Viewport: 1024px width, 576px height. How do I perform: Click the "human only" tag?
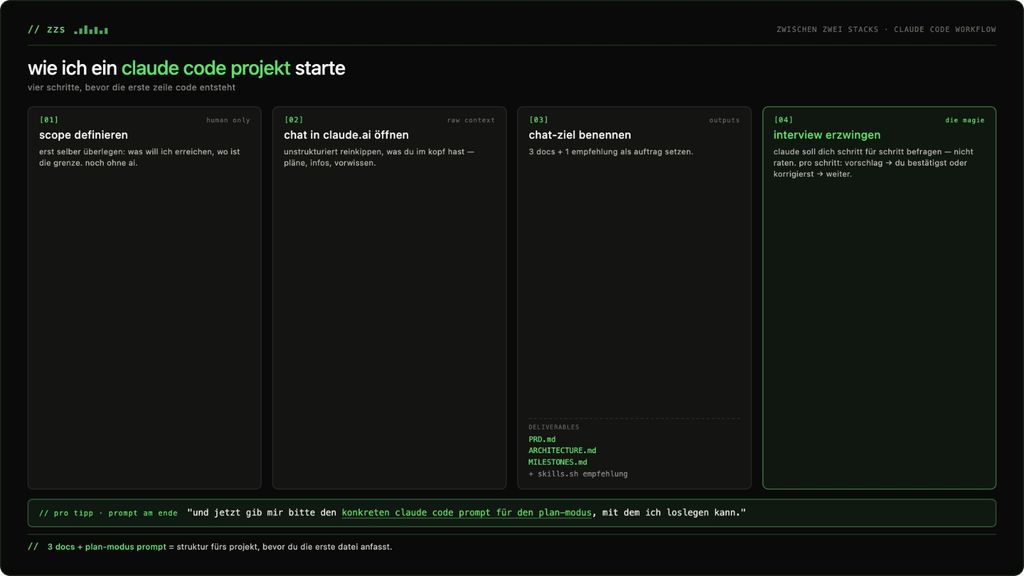coord(228,120)
